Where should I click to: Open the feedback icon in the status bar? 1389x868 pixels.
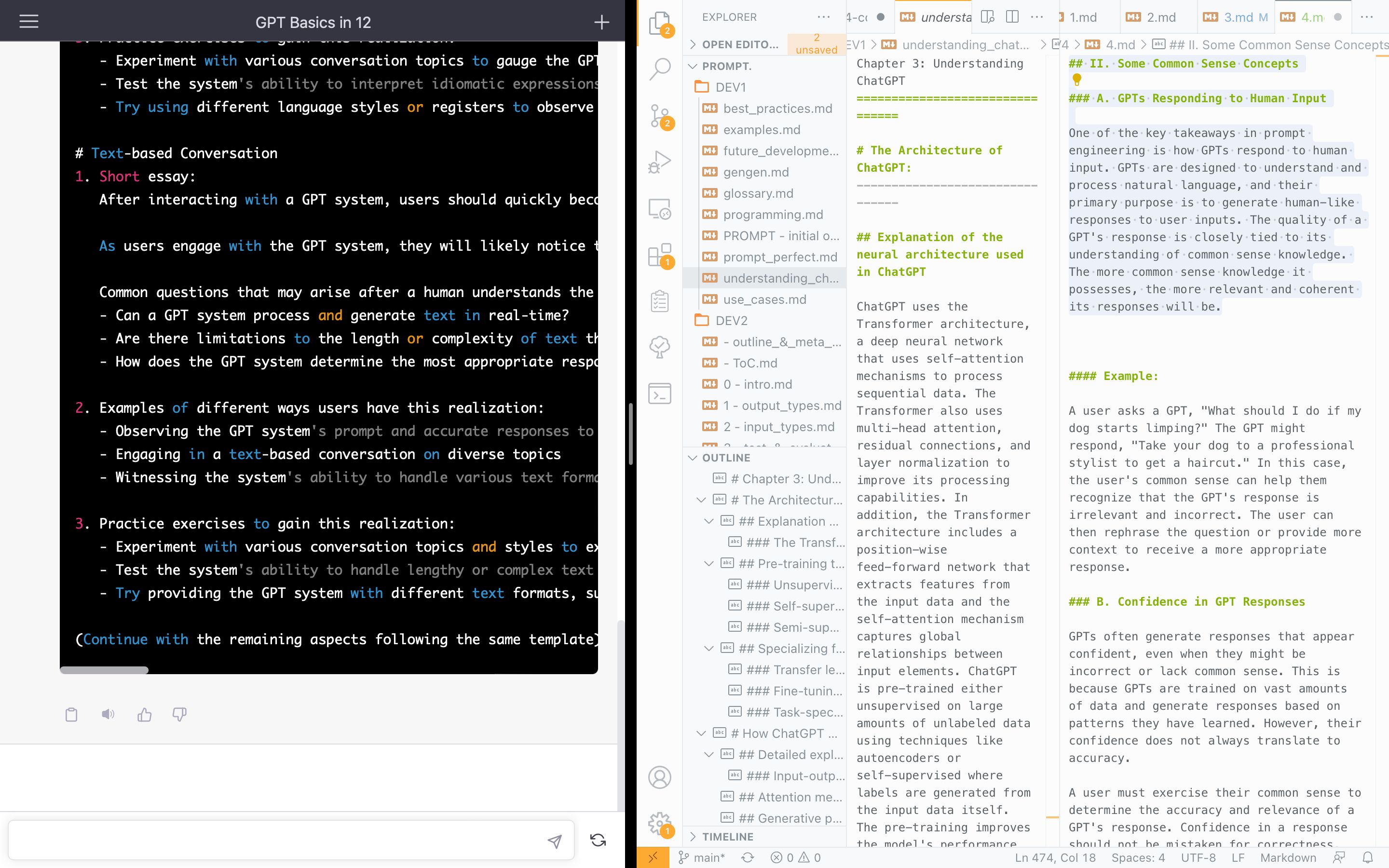[x=1339, y=857]
